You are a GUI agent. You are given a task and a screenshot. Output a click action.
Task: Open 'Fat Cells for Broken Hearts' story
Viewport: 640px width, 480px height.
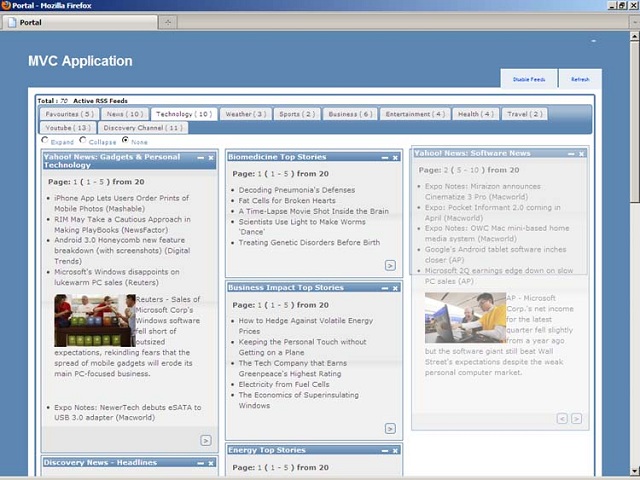(287, 201)
